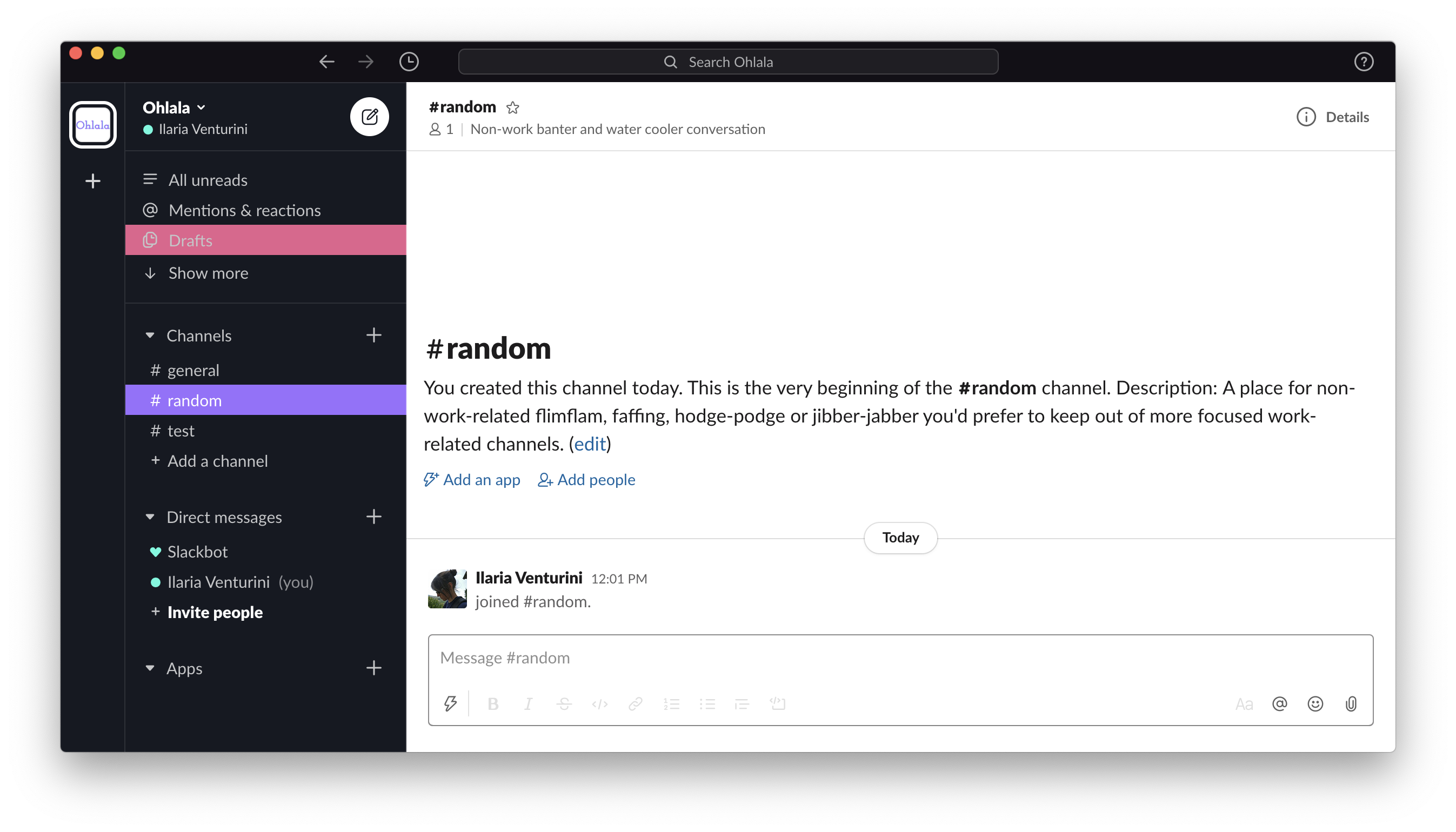Click the attach file paperclip icon
The height and width of the screenshot is (832, 1456).
coord(1352,703)
